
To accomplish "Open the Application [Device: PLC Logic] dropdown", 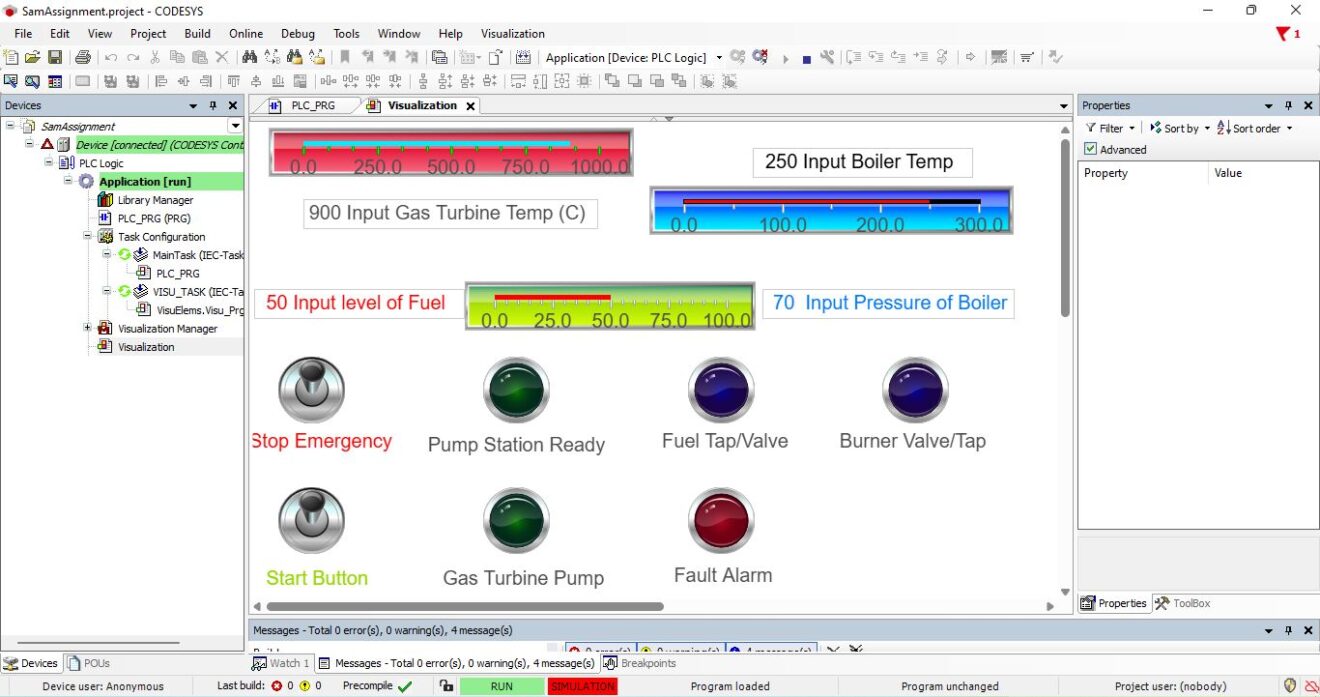I will [x=718, y=57].
